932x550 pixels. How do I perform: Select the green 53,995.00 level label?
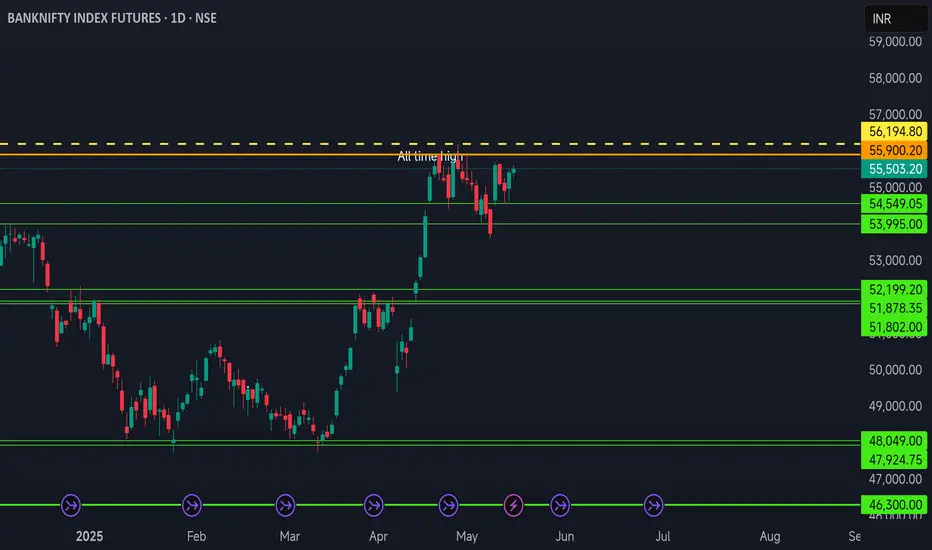894,224
